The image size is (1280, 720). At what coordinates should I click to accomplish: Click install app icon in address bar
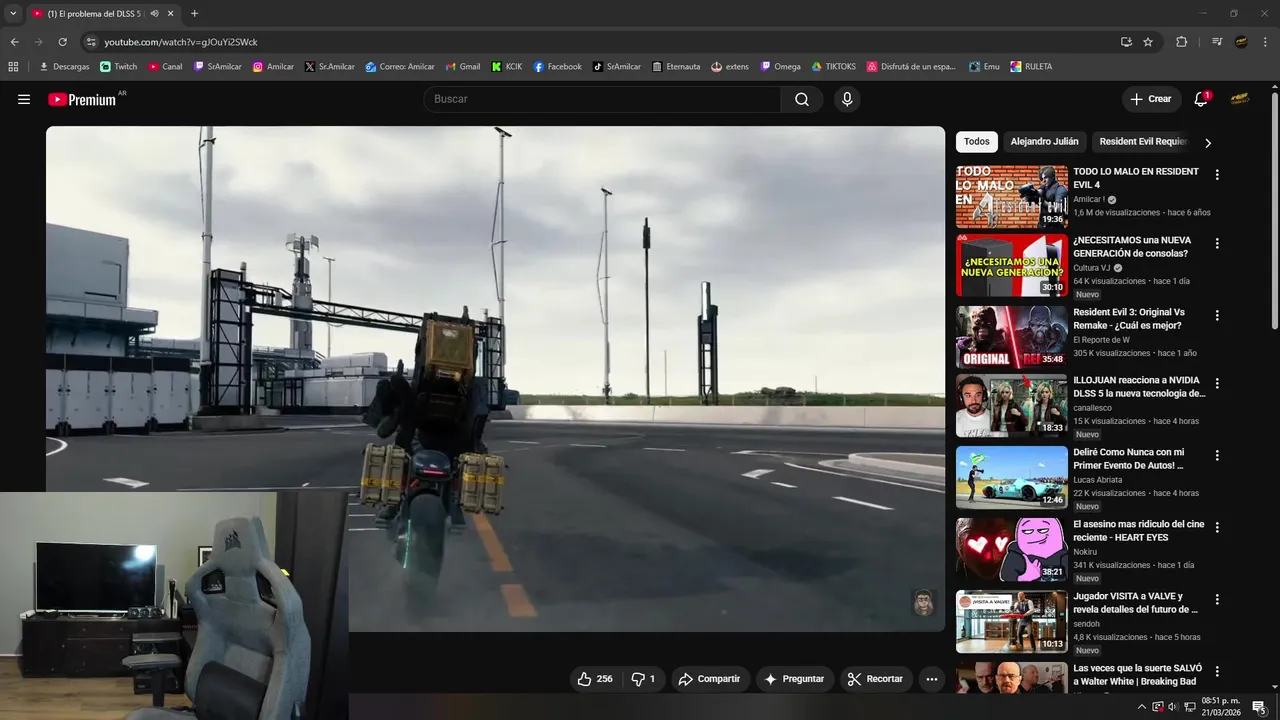click(1126, 42)
